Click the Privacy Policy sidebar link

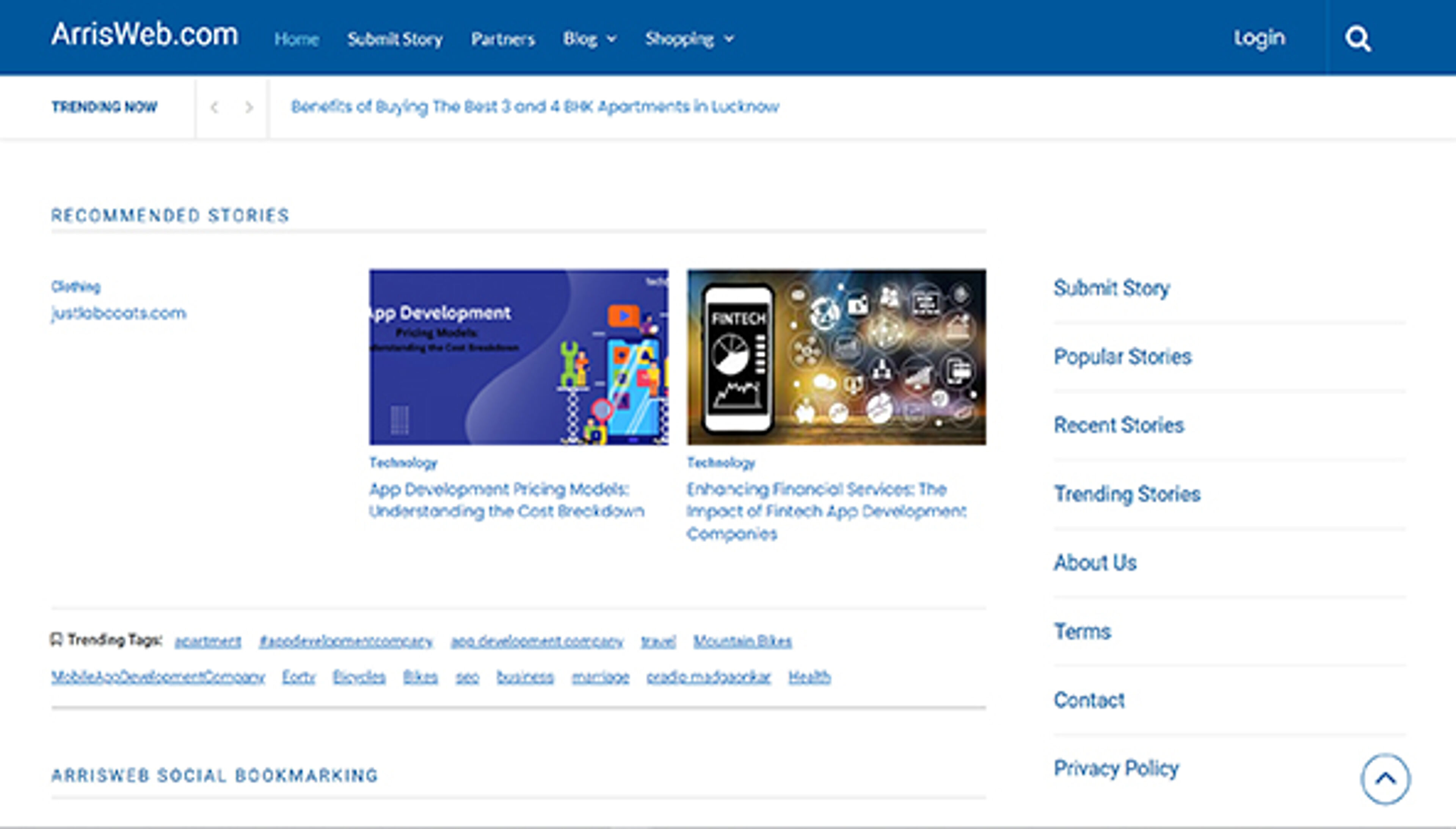click(x=1116, y=768)
